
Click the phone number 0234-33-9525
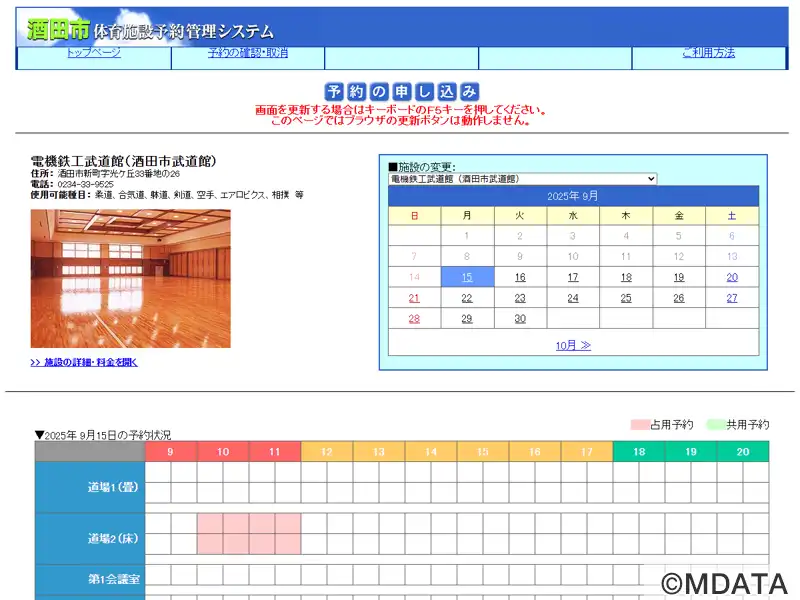click(85, 184)
